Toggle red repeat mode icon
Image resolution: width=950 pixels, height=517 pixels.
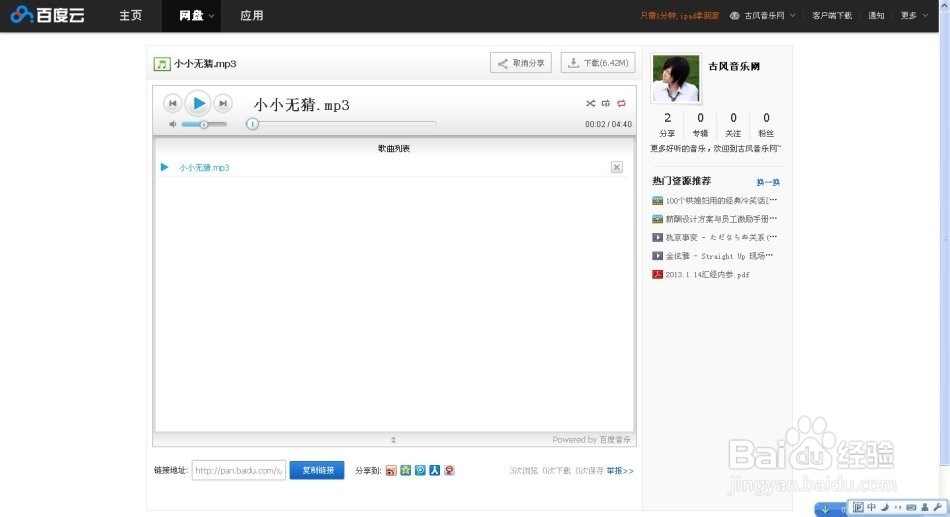point(622,104)
